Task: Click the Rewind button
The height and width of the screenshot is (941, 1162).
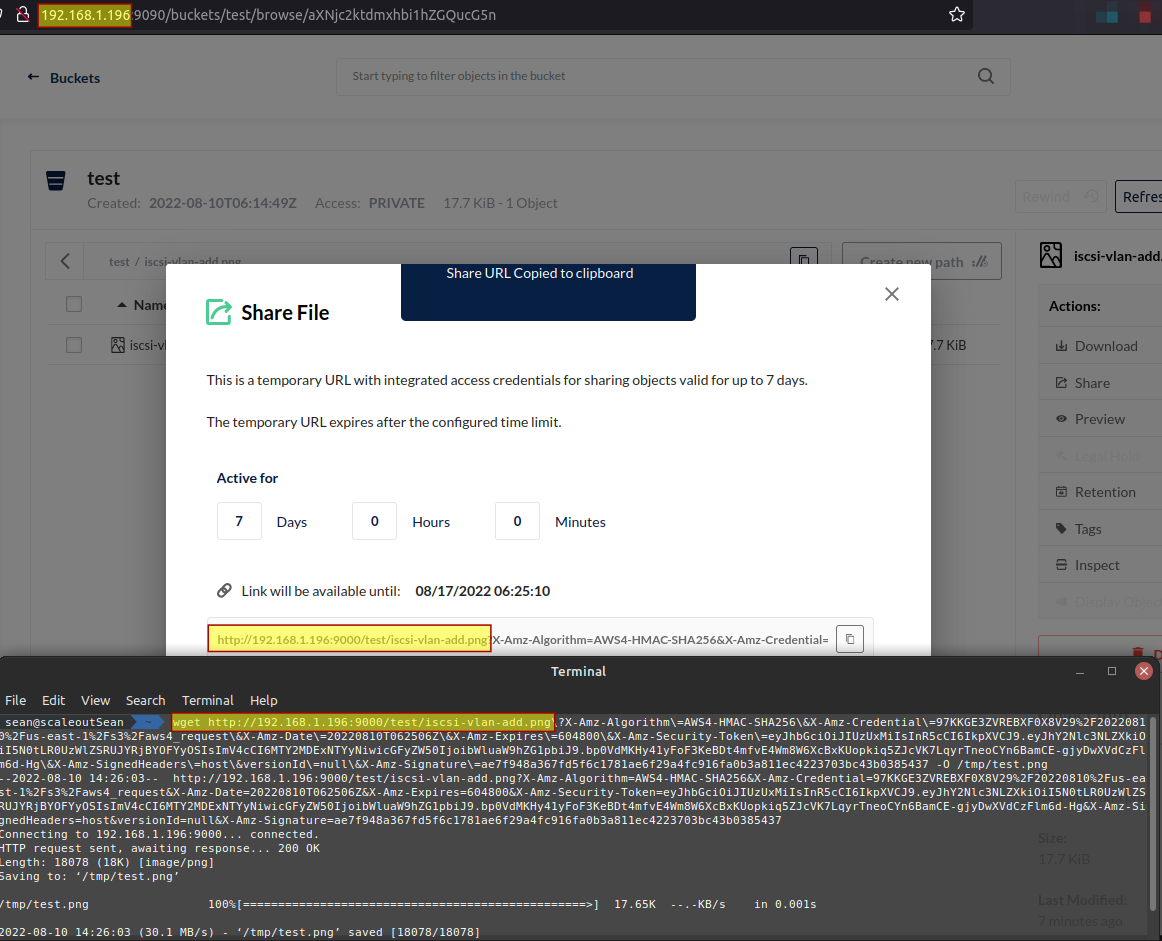Action: click(1060, 196)
